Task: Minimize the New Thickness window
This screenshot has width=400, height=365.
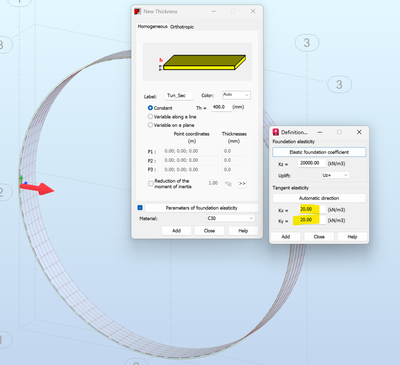Action: (x=214, y=11)
